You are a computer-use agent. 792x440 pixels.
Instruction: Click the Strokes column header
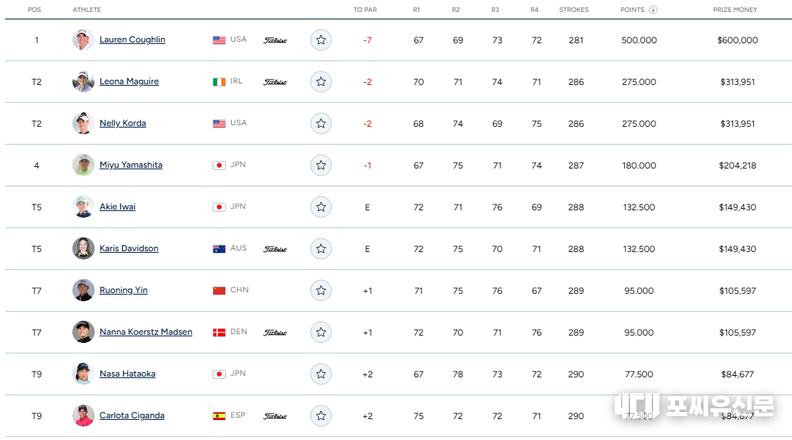(x=574, y=10)
